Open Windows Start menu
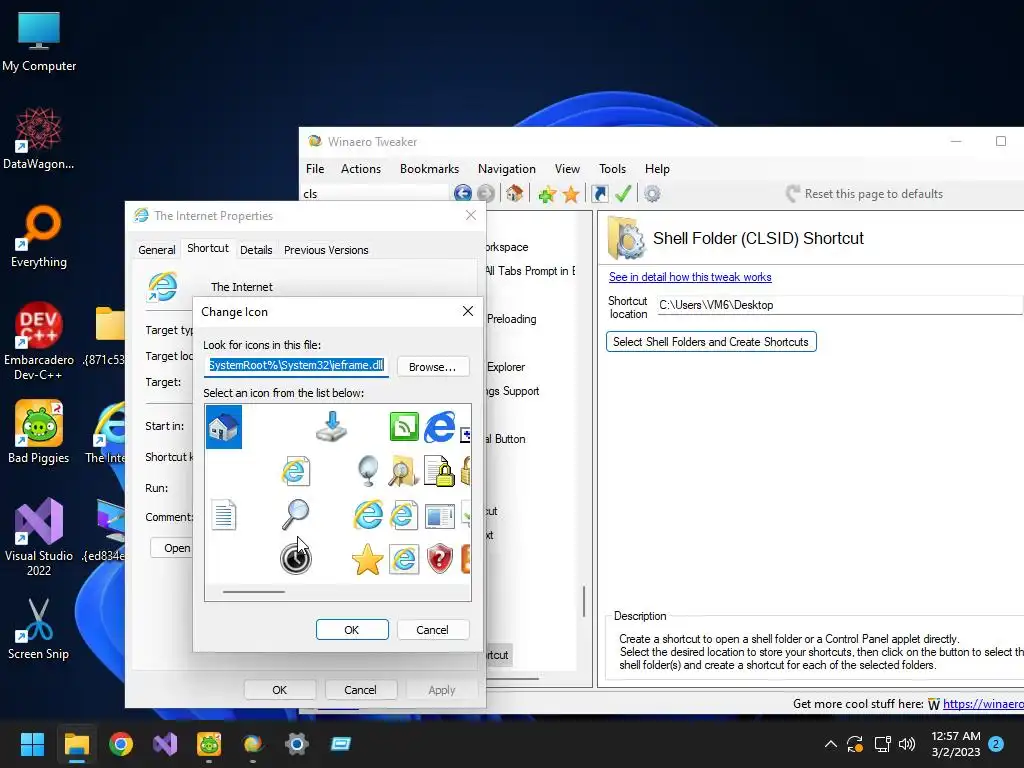This screenshot has width=1024, height=768. click(x=32, y=744)
